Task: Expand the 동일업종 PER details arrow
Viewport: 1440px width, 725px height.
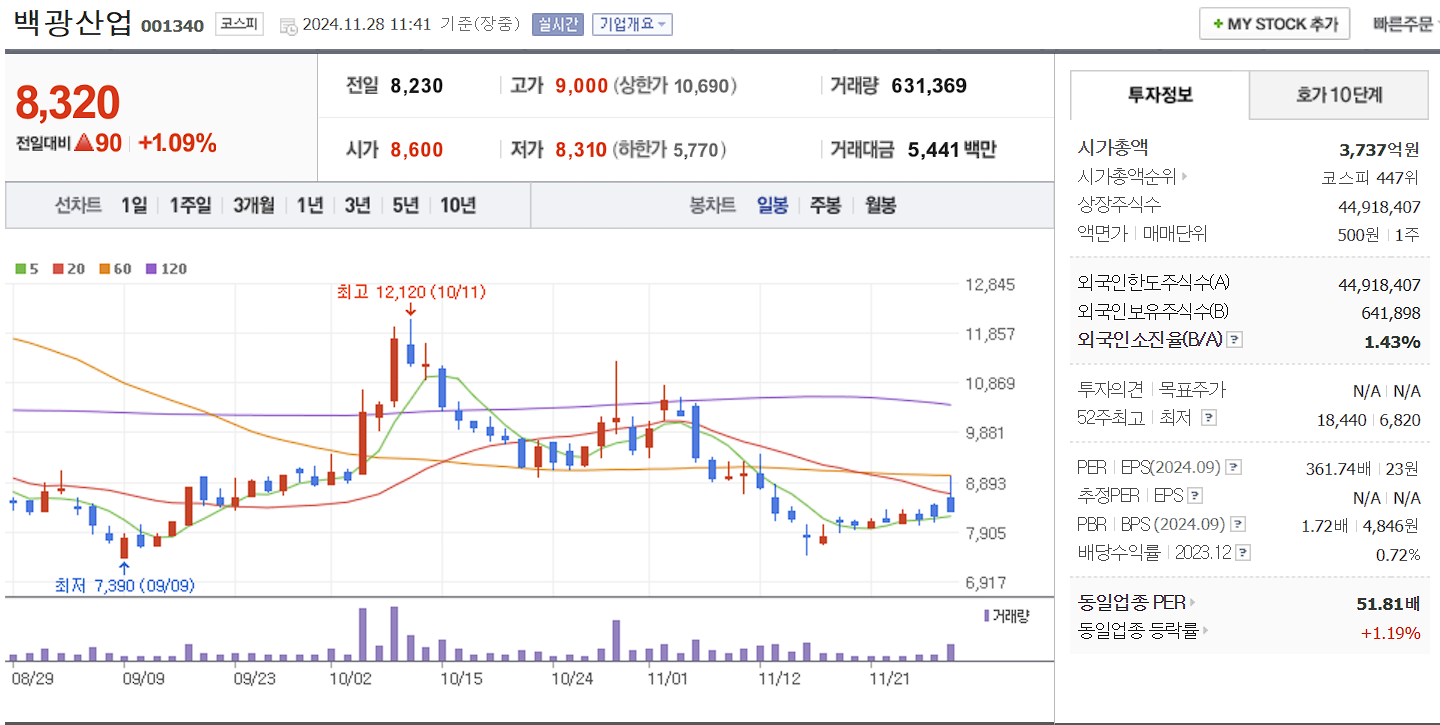Action: 1193,603
